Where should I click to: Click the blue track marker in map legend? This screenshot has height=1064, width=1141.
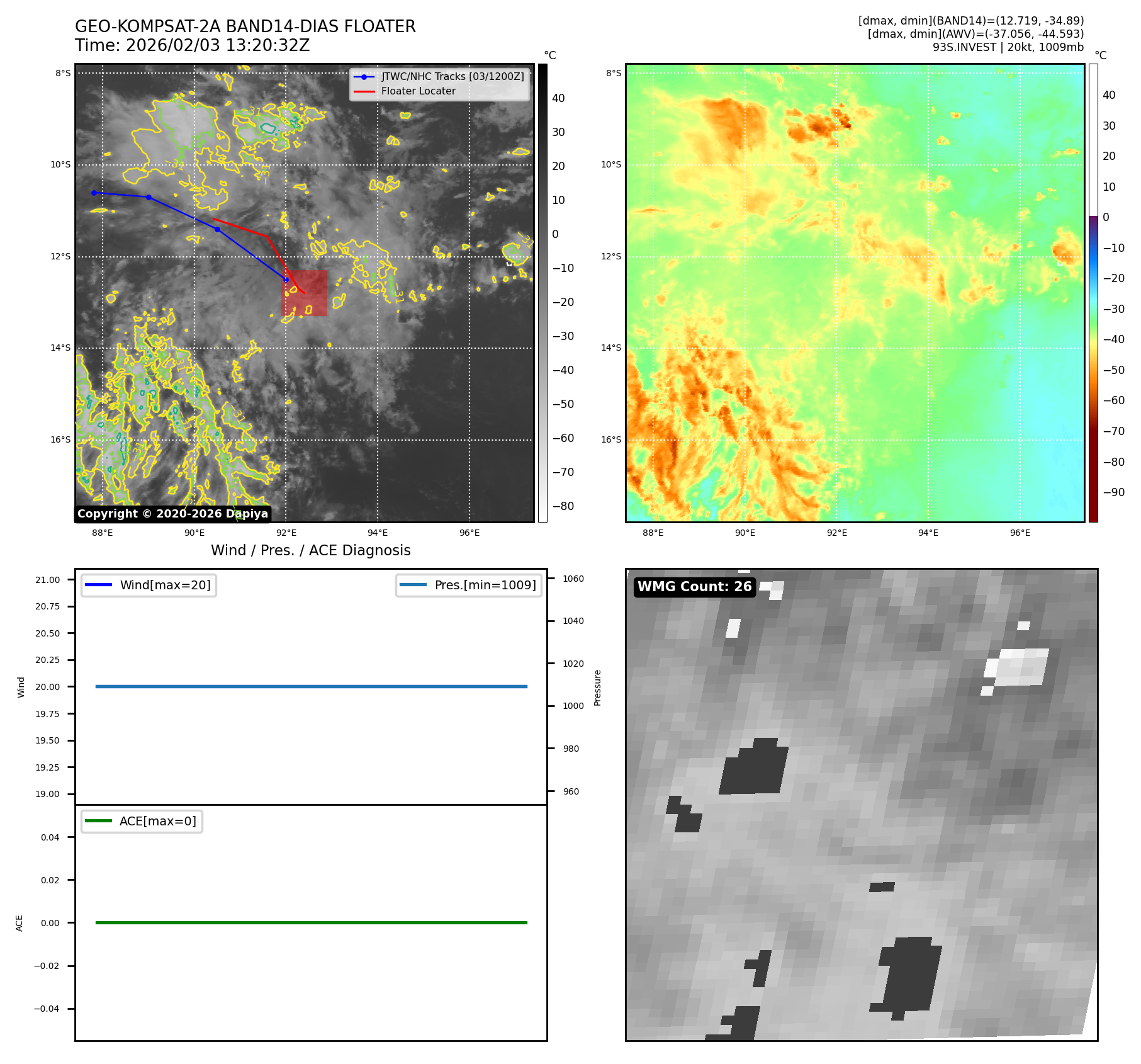(364, 77)
